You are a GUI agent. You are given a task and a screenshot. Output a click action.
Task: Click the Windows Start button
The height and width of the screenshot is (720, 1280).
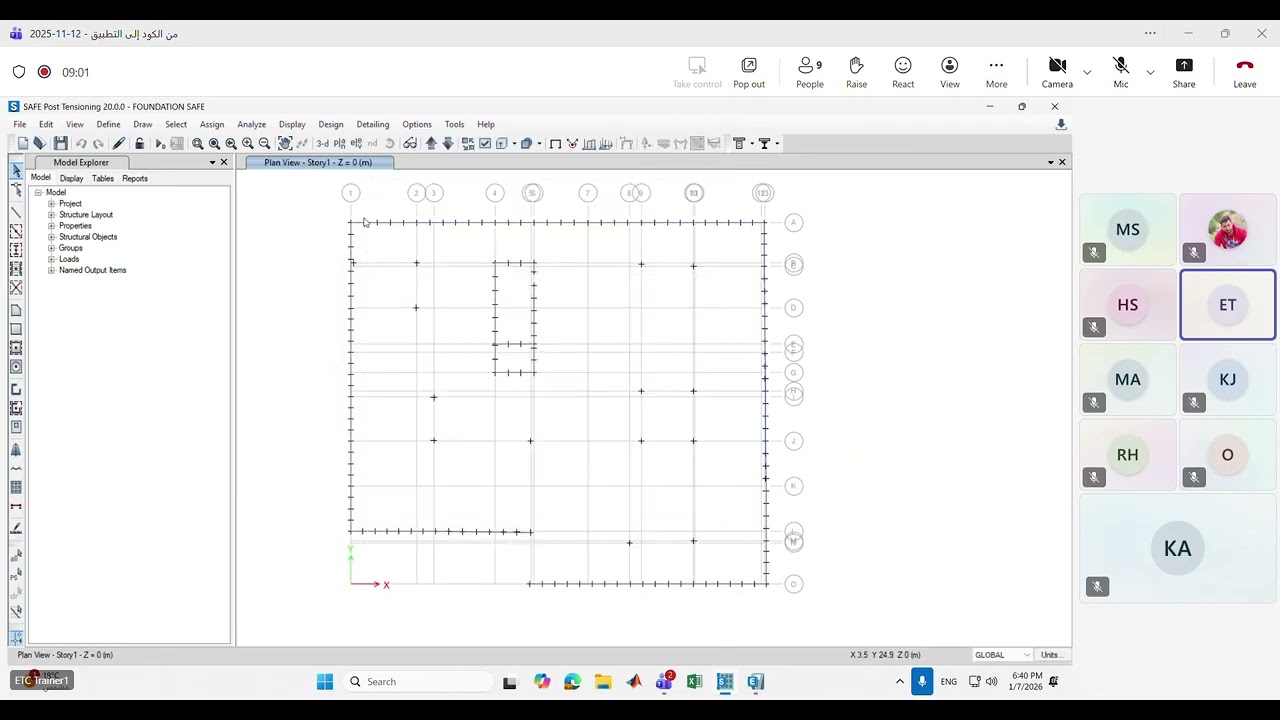point(325,682)
